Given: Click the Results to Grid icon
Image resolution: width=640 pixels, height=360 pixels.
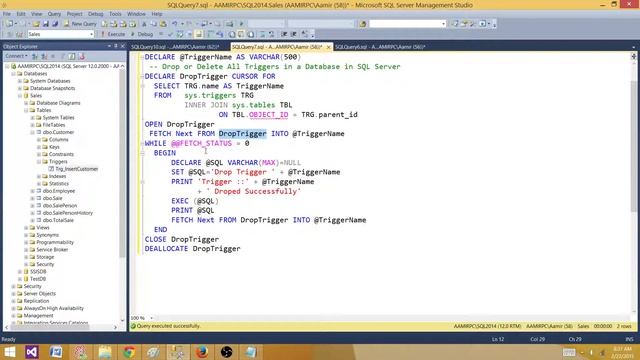Looking at the screenshot, I should point(241,34).
